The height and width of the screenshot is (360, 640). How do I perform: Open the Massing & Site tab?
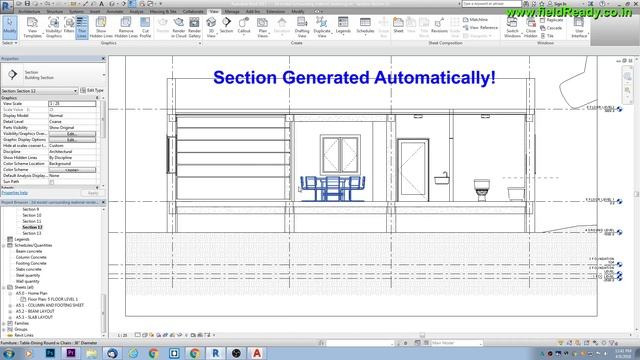(163, 12)
